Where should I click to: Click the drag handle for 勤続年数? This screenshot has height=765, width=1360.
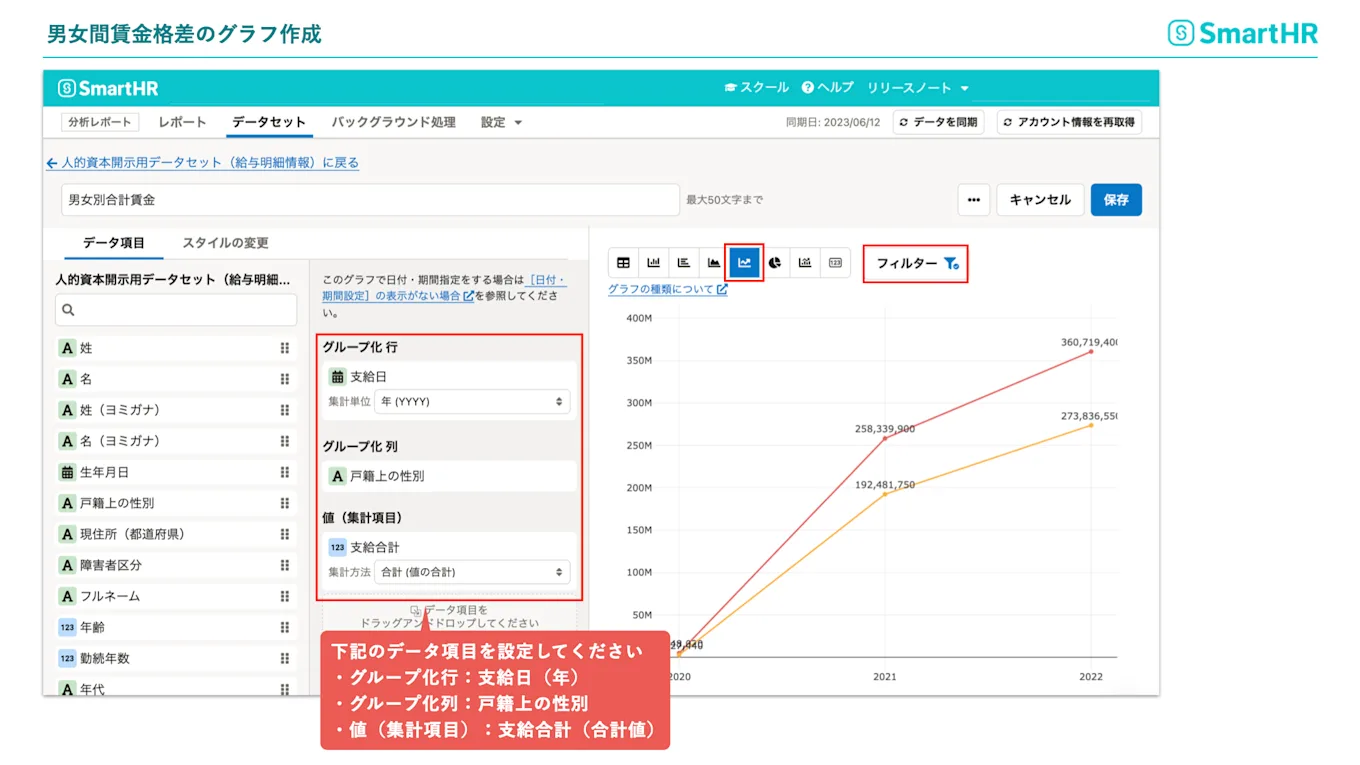coord(285,658)
